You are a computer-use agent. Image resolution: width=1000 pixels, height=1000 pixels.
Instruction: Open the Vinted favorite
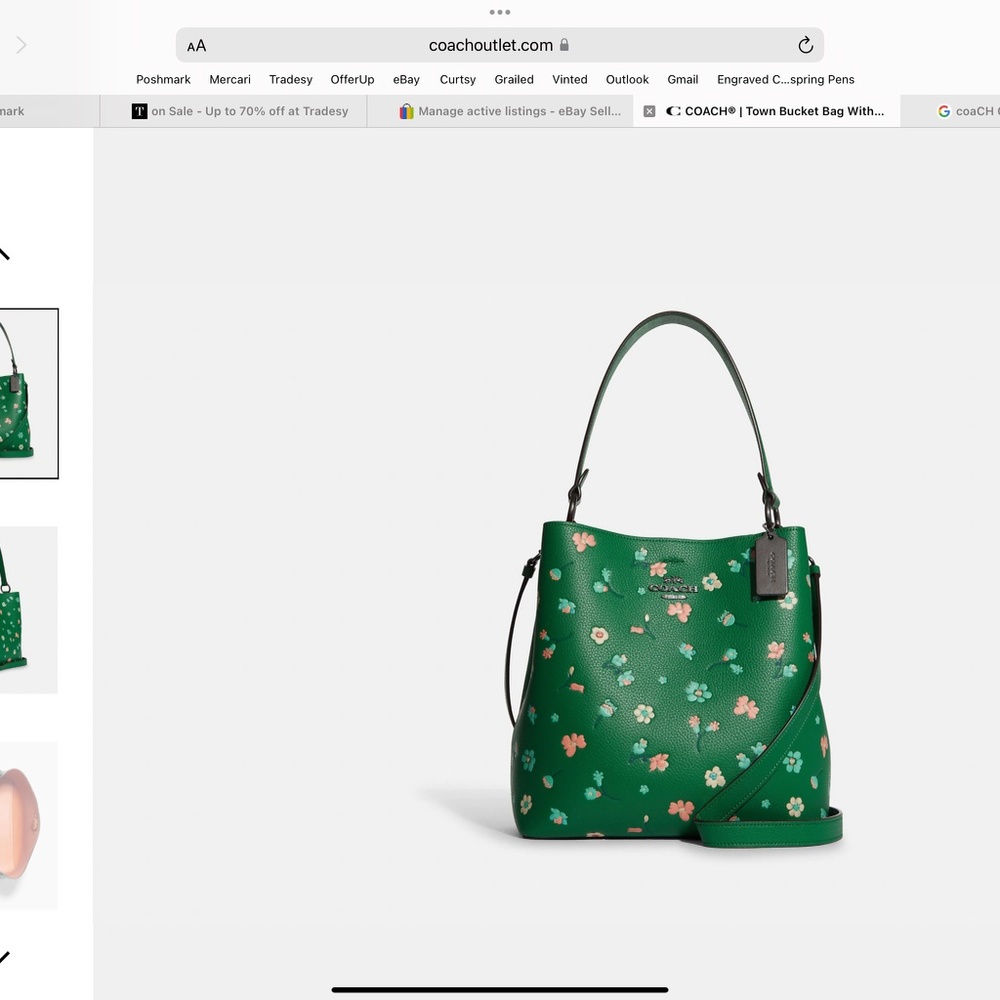coord(570,79)
